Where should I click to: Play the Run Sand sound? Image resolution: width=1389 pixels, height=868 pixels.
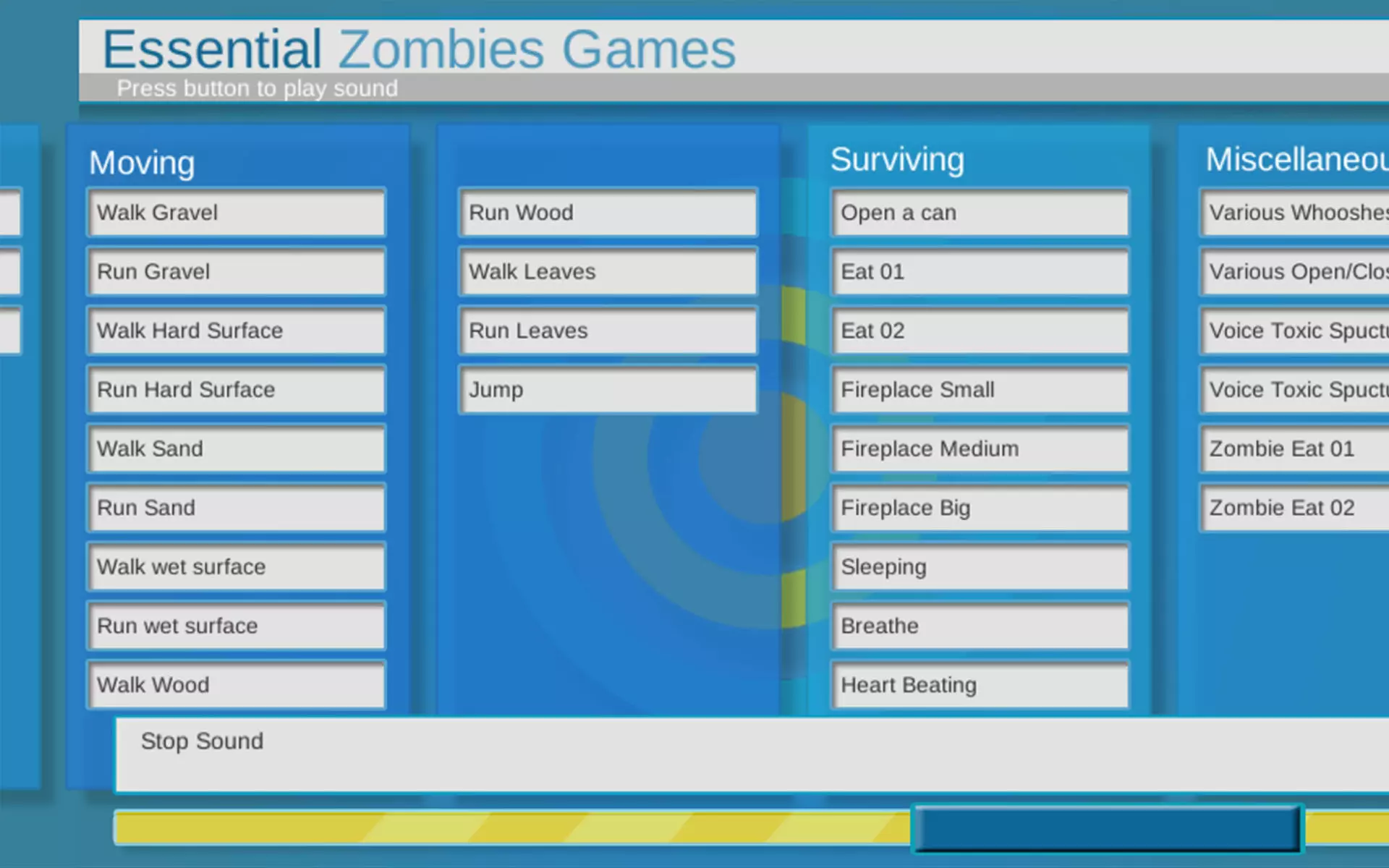(x=236, y=508)
